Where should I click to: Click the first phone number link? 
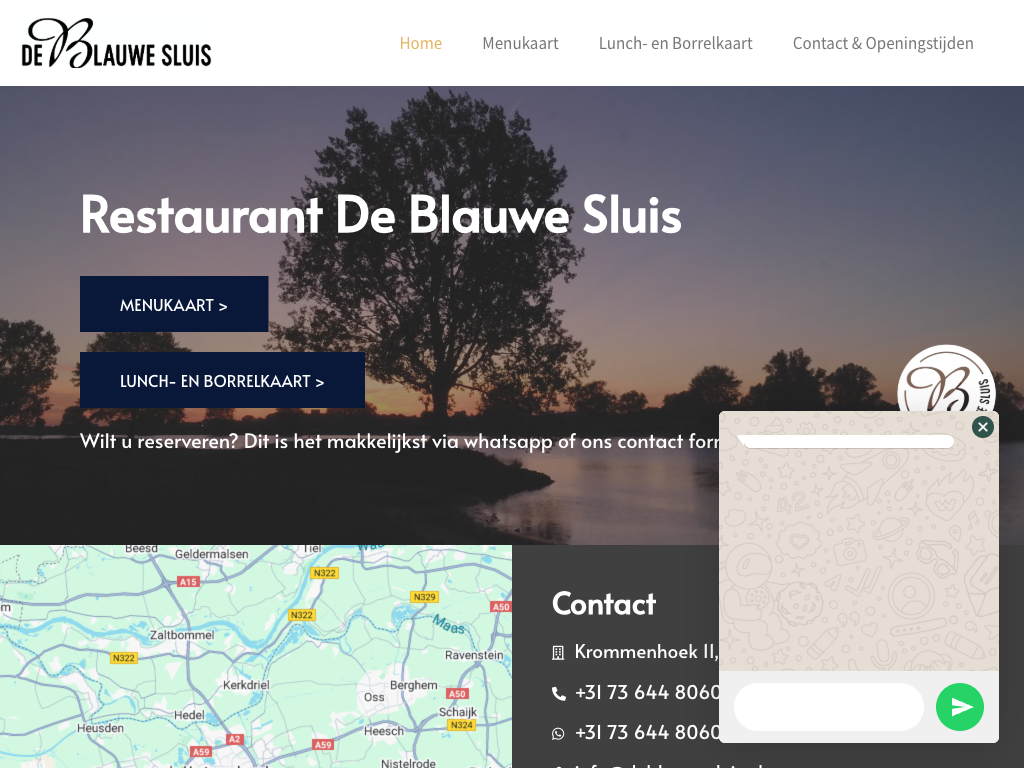[647, 692]
